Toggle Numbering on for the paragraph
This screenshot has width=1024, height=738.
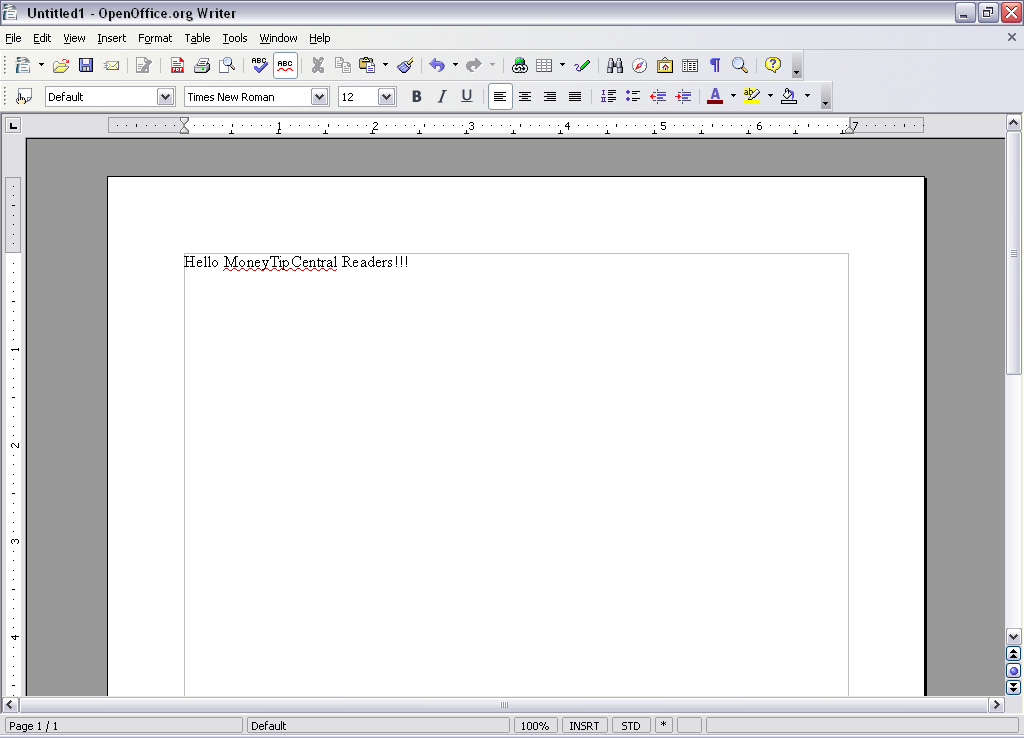point(608,97)
